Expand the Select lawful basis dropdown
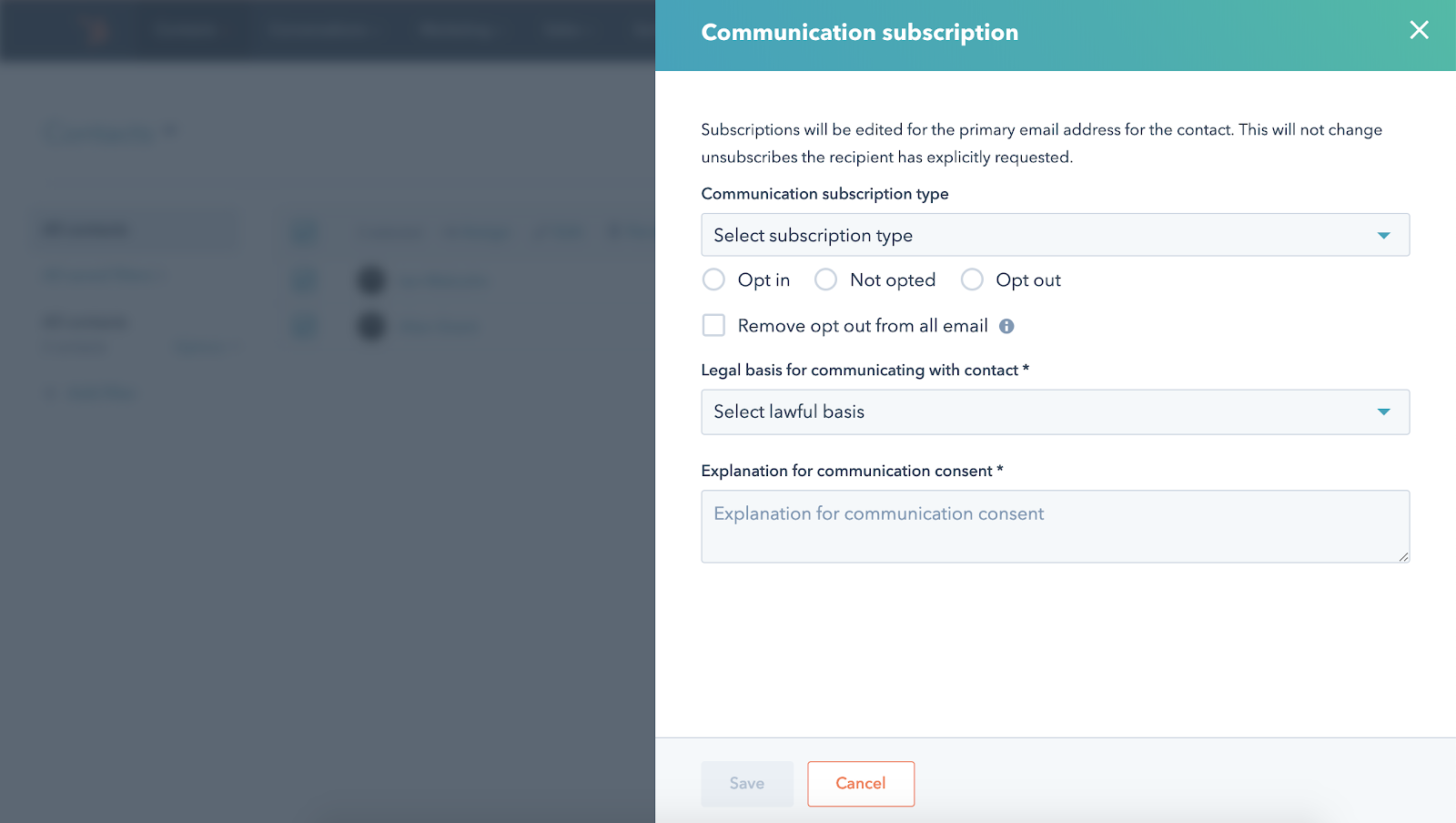The width and height of the screenshot is (1456, 823). (1055, 412)
